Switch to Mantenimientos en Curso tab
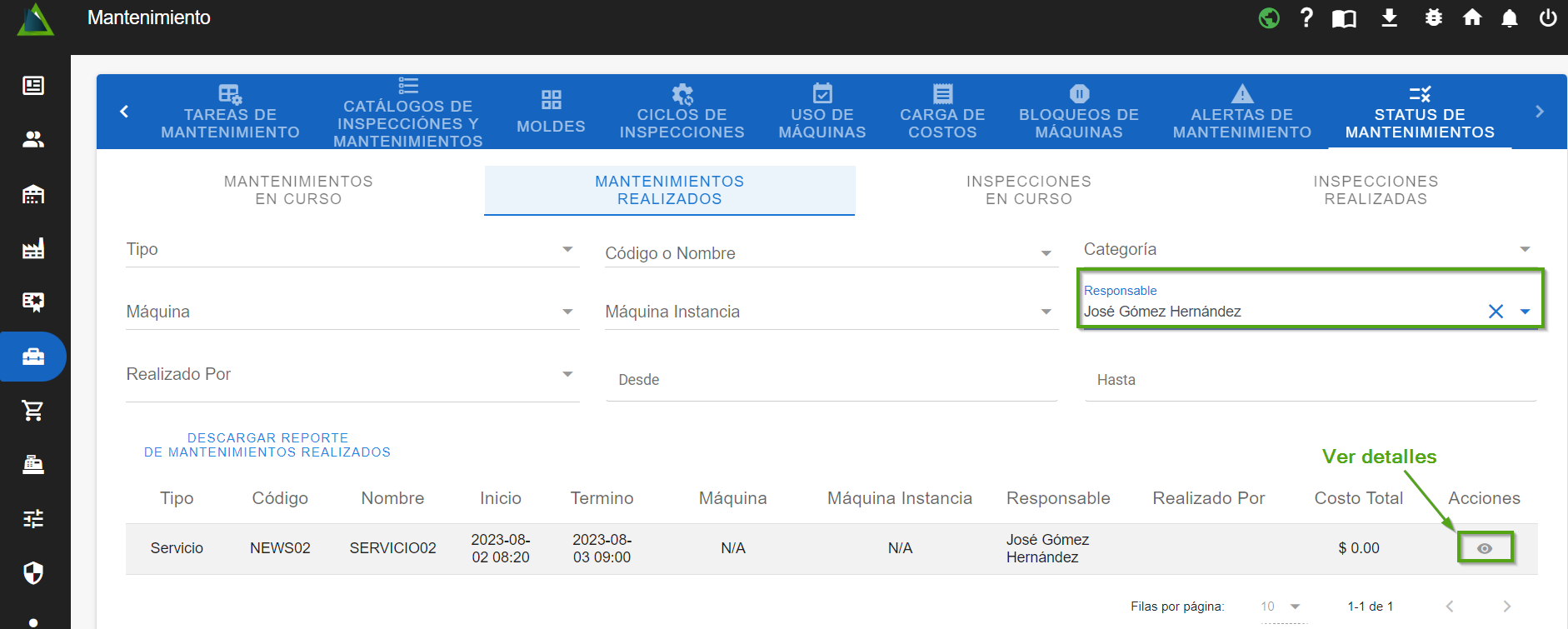 point(298,190)
